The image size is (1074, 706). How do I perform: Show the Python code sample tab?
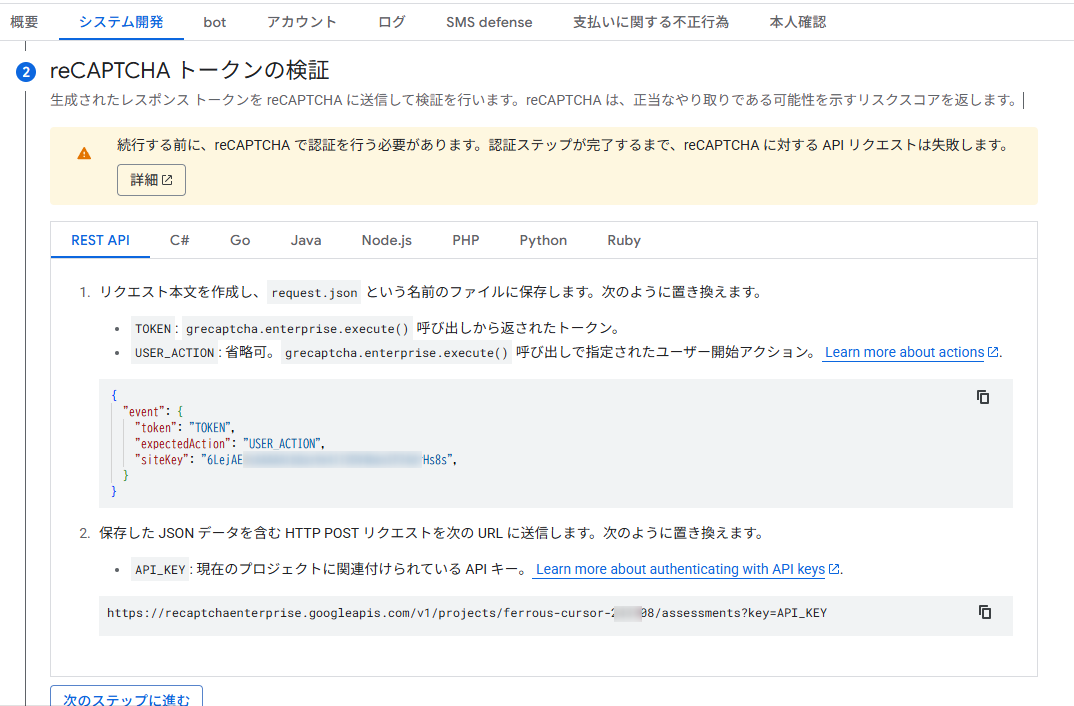pos(543,240)
